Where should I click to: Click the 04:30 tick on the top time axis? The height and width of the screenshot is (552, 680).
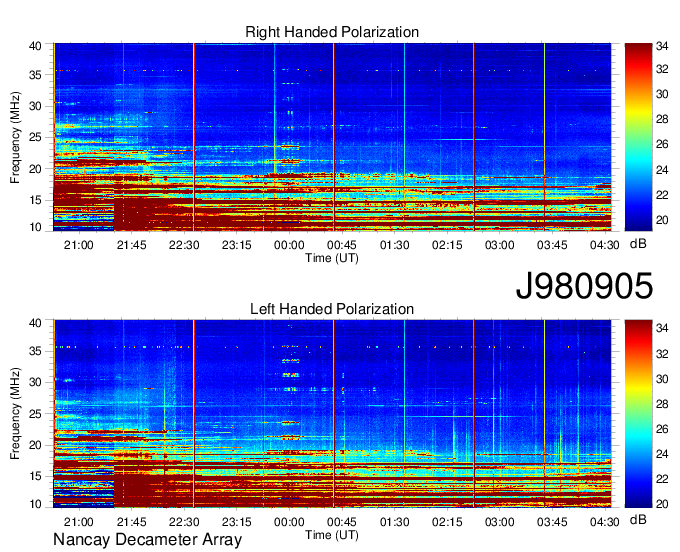[x=605, y=245]
